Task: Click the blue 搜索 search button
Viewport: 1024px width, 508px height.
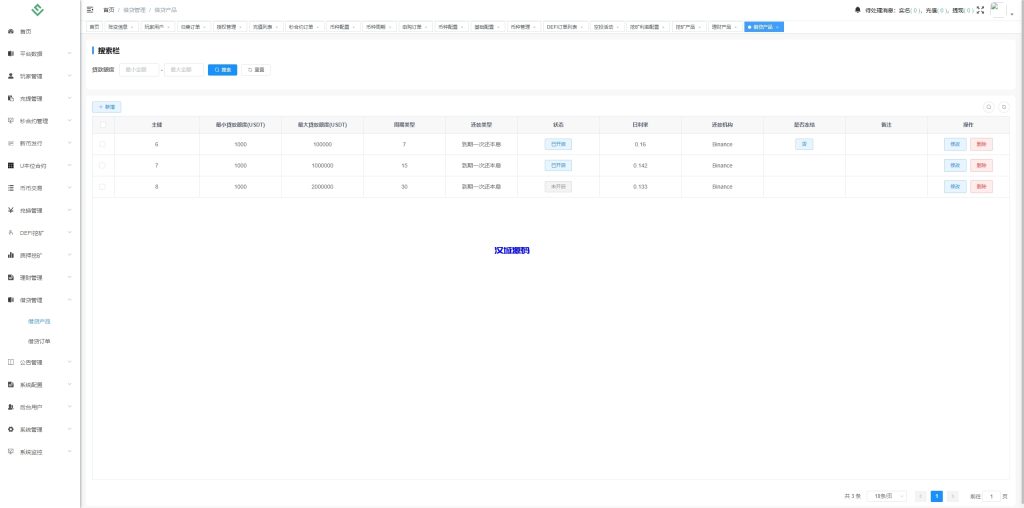Action: point(222,70)
